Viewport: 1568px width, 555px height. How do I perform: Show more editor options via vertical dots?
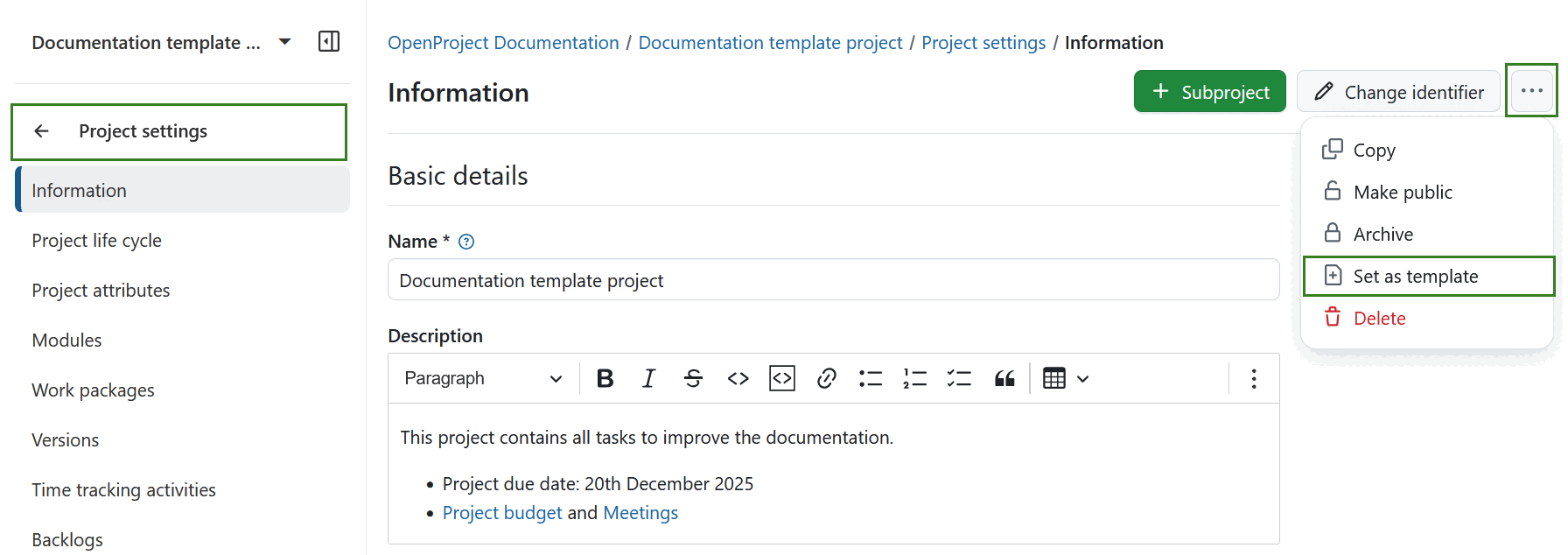click(x=1254, y=378)
